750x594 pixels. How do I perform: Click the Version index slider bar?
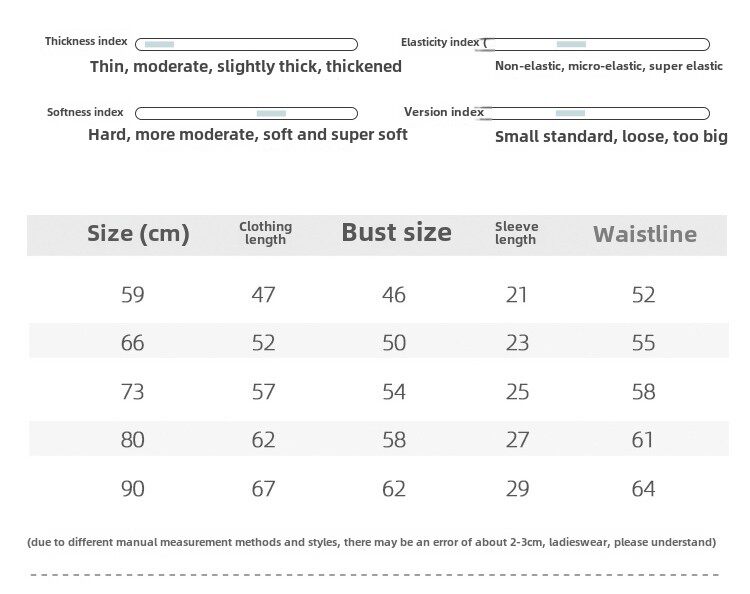pyautogui.click(x=597, y=113)
